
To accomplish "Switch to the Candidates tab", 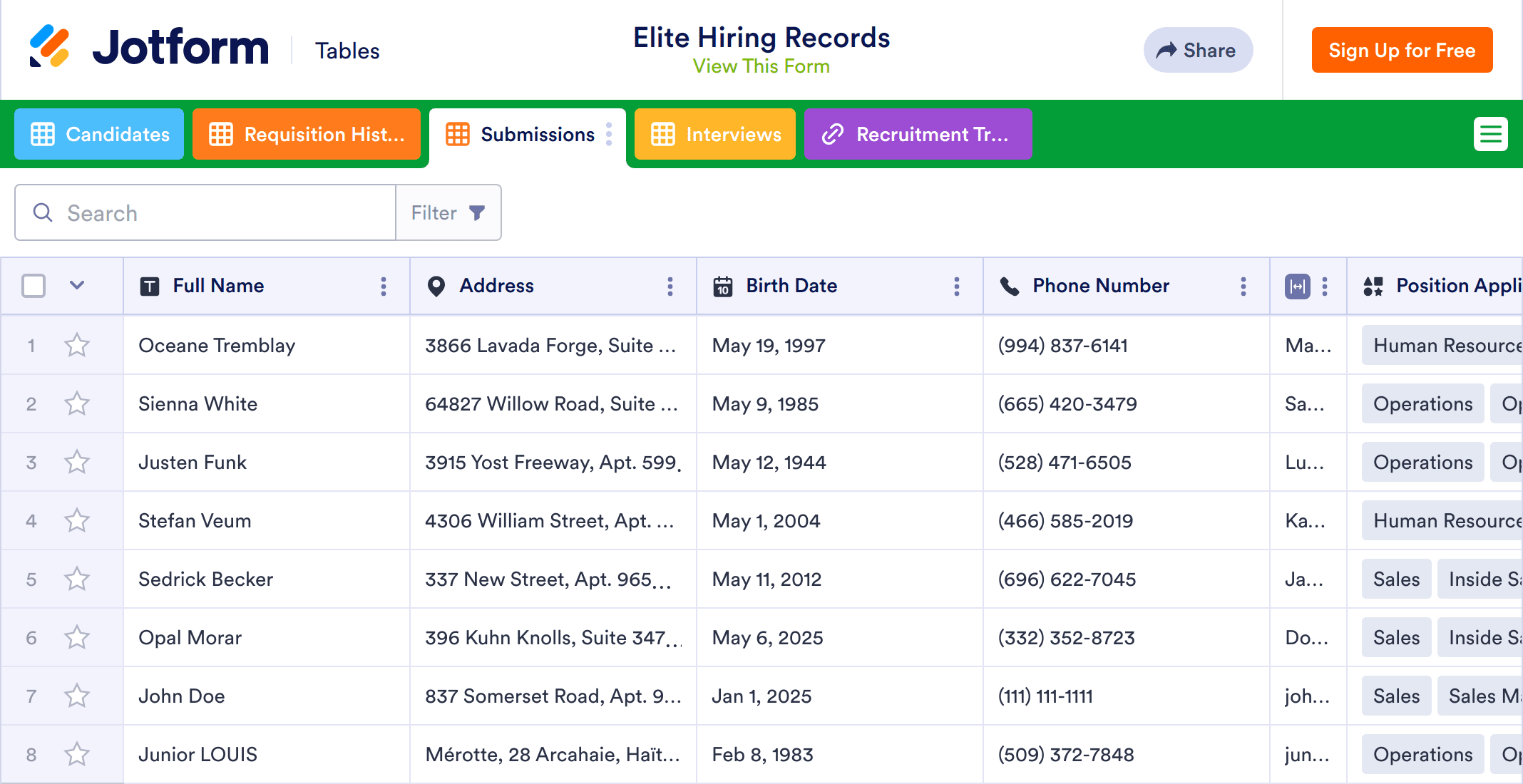I will tap(100, 134).
